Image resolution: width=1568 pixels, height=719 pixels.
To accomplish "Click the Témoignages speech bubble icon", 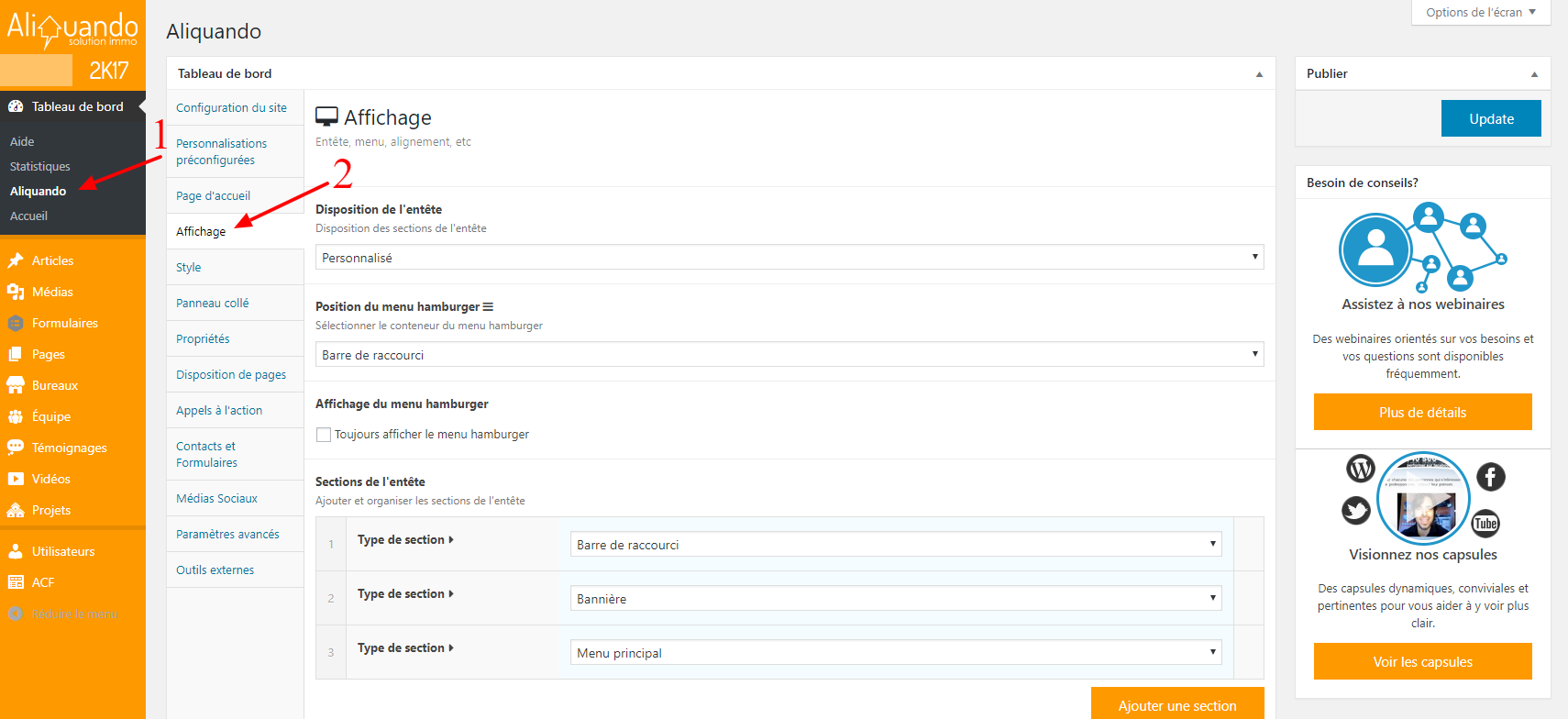I will [x=16, y=448].
